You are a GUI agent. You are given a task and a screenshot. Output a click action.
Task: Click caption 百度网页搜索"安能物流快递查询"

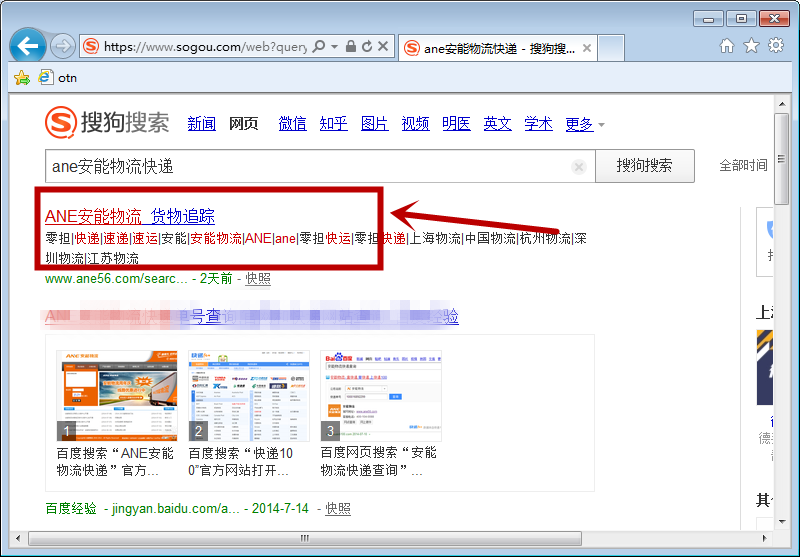point(379,461)
